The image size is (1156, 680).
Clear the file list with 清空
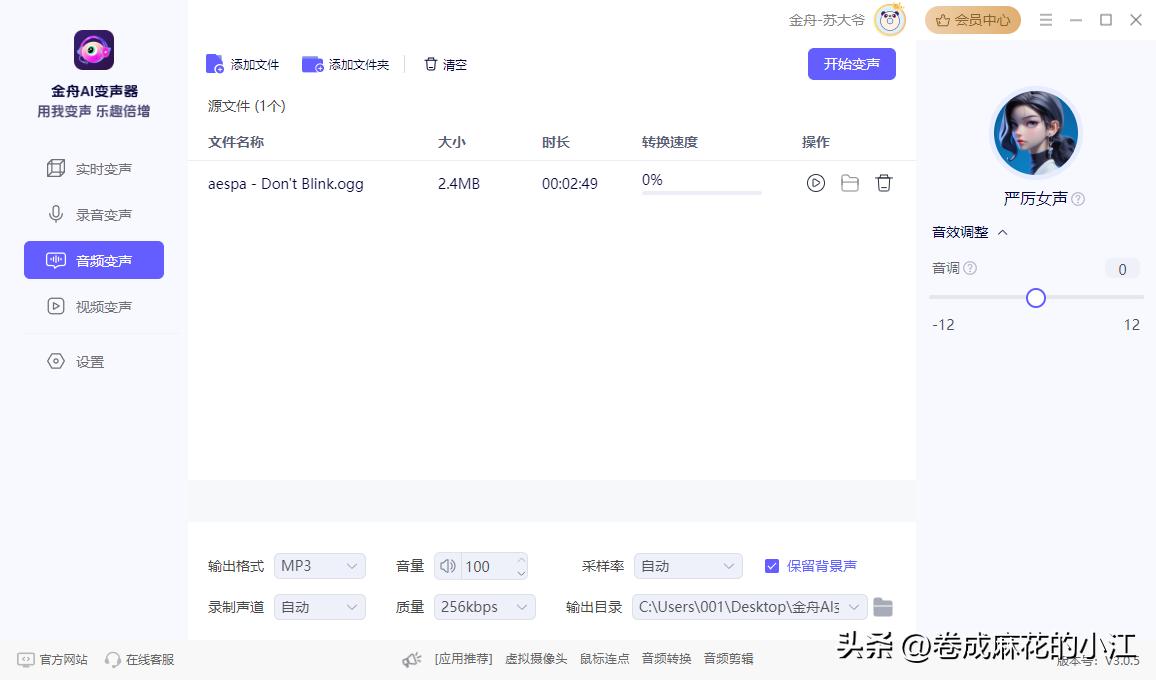tap(445, 64)
